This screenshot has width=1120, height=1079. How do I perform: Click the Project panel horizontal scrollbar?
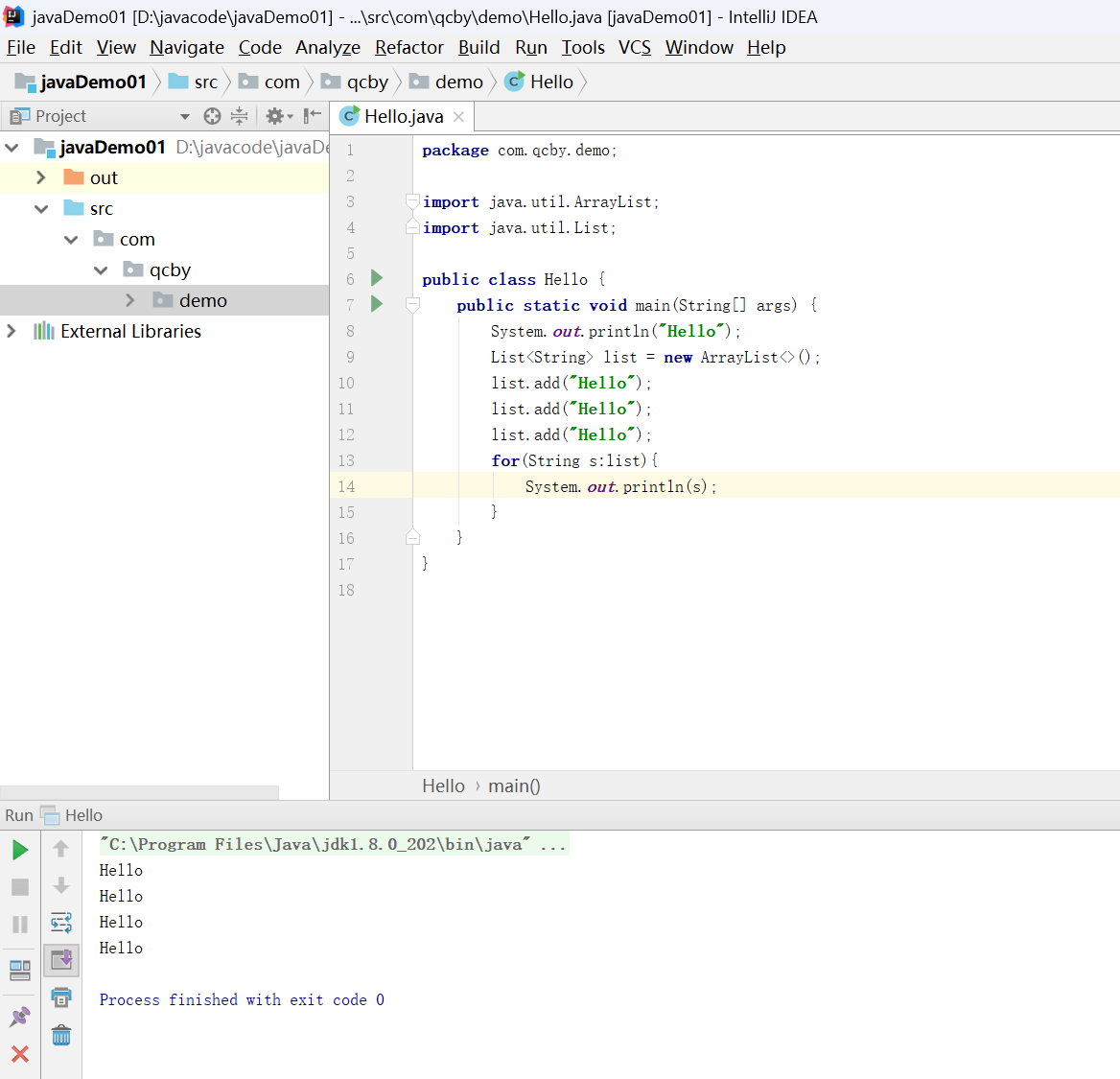pos(139,792)
